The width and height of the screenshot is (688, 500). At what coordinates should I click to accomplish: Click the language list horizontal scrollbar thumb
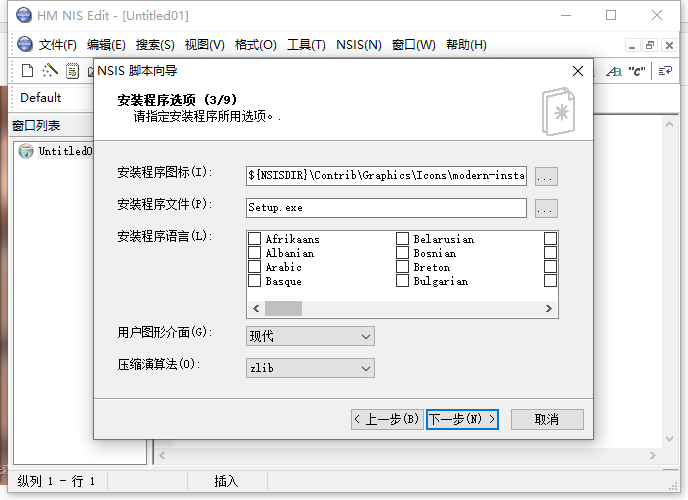click(283, 308)
